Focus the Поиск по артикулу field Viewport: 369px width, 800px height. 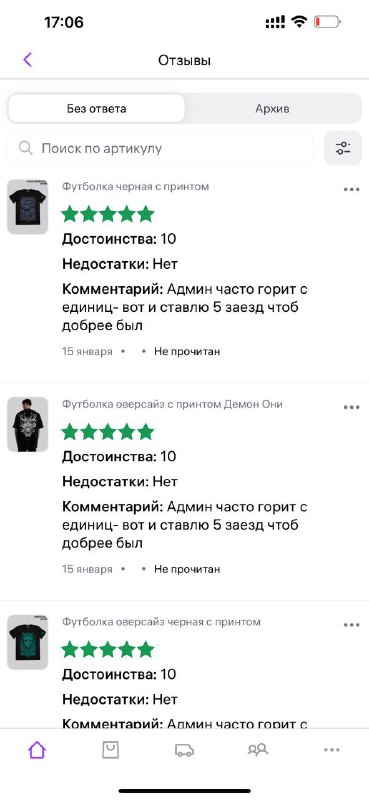pyautogui.click(x=160, y=148)
